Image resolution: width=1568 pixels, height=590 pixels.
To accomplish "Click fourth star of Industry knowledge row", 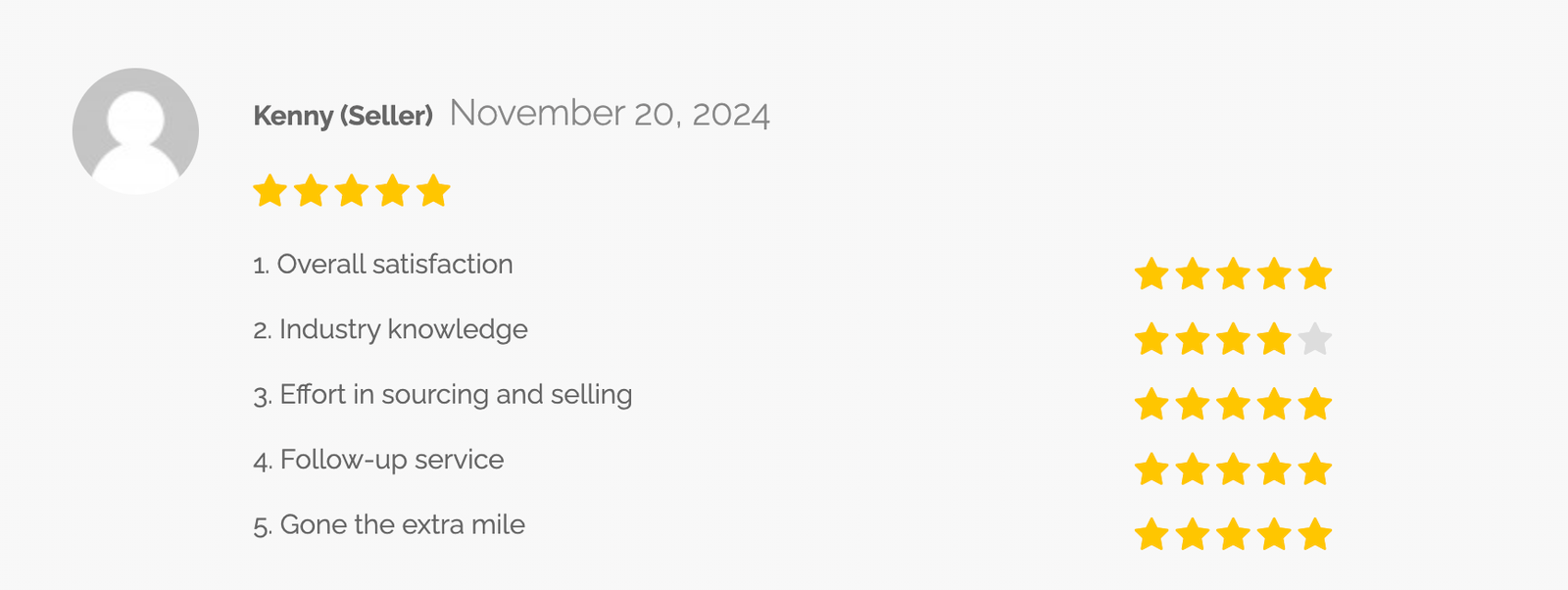I will tap(1274, 340).
